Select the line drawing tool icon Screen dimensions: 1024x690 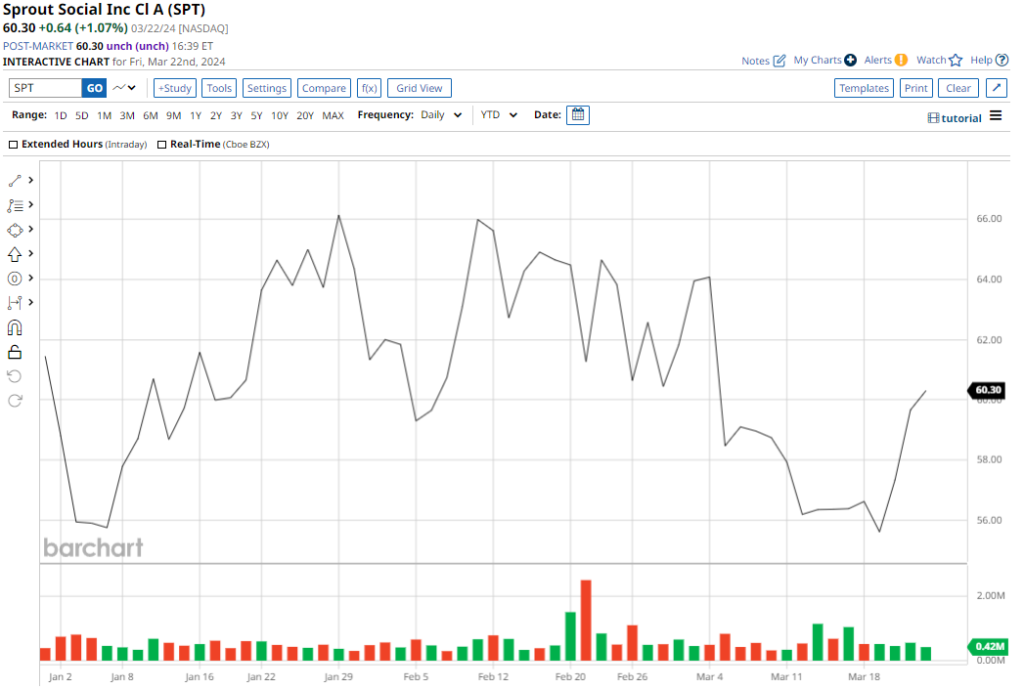15,181
